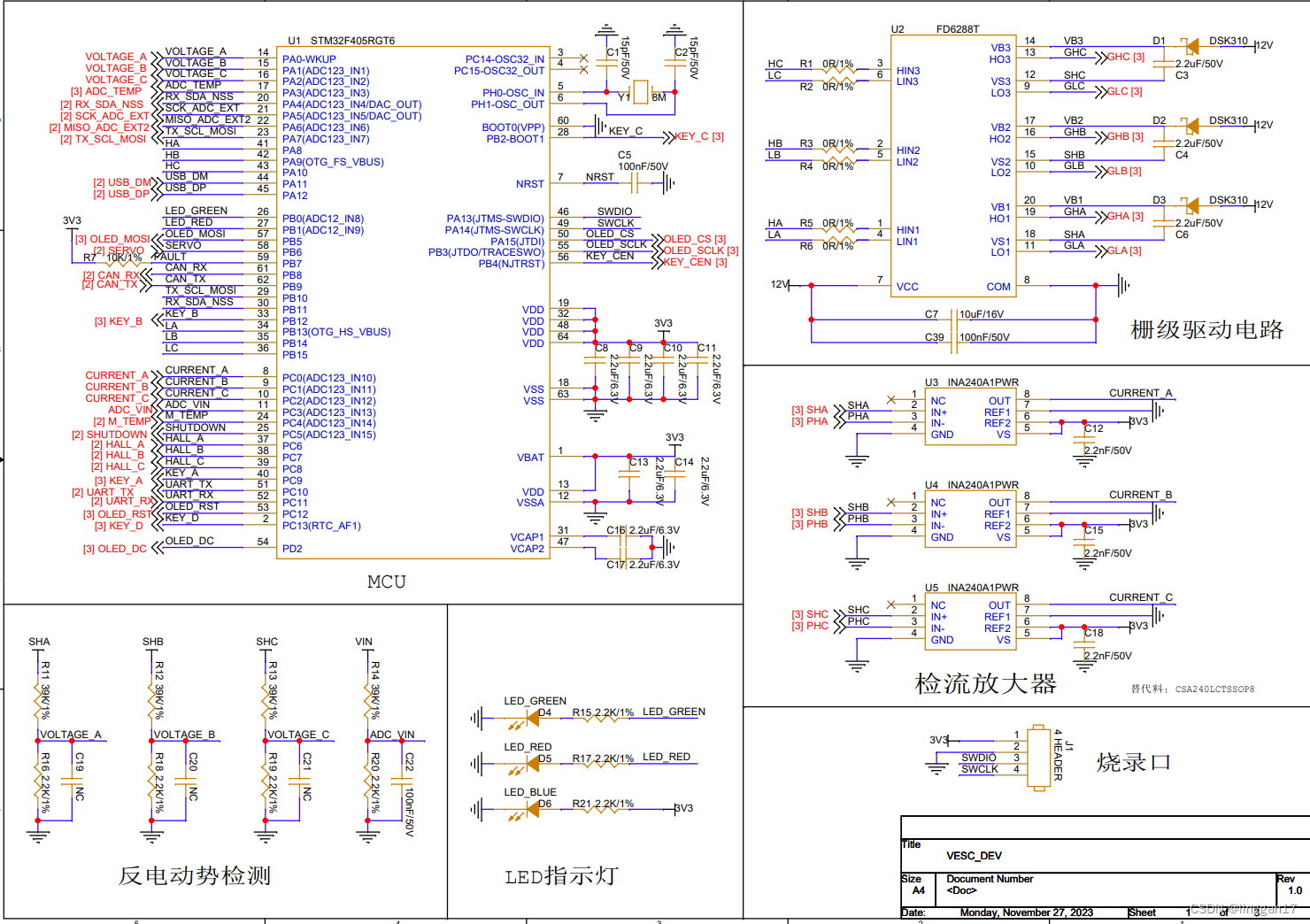1310x924 pixels.
Task: Click the no-connect X on PC14-OSC32_IN pin
Action: [583, 58]
